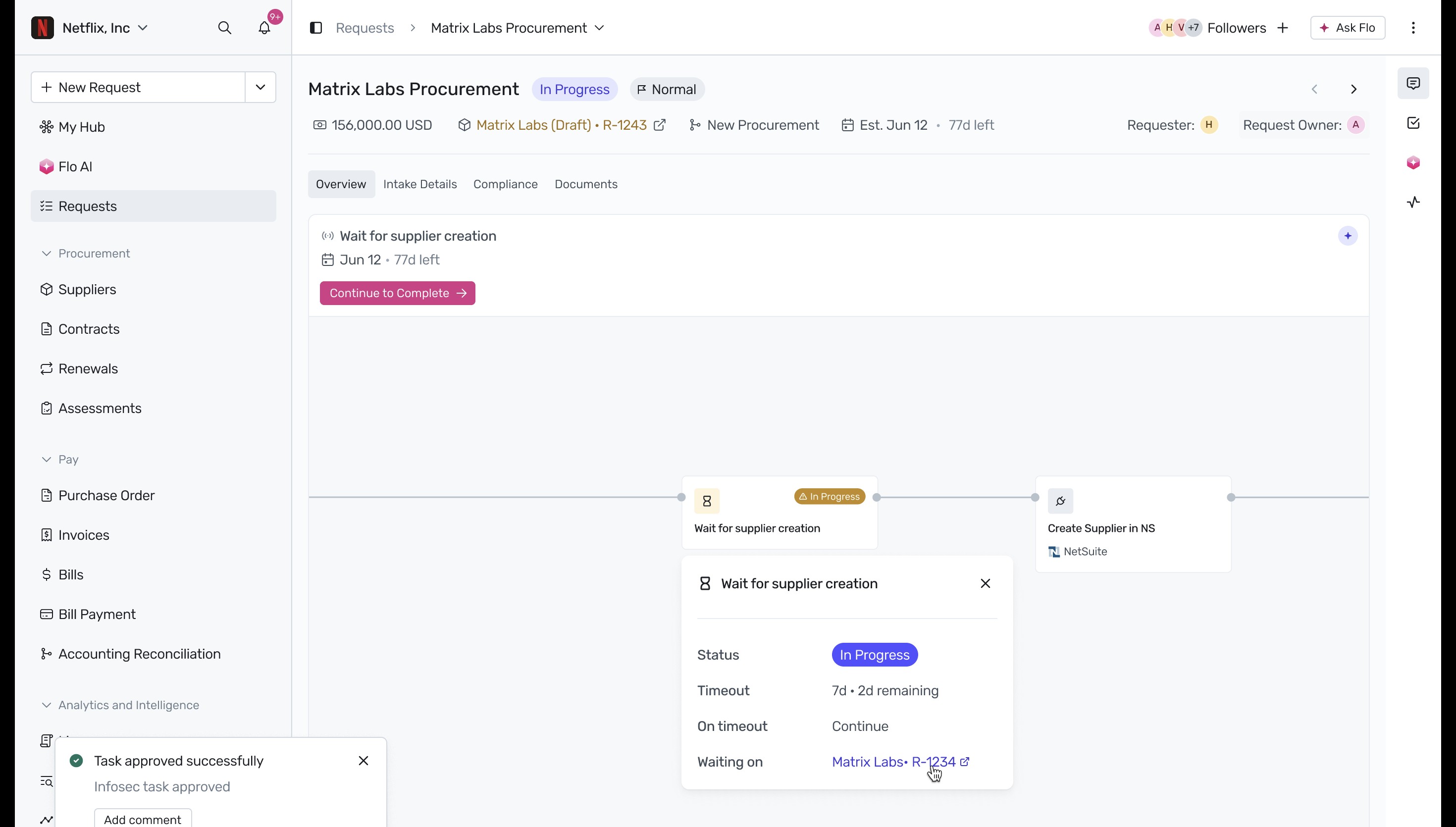
Task: Switch to the Intake Details tab
Action: [420, 184]
